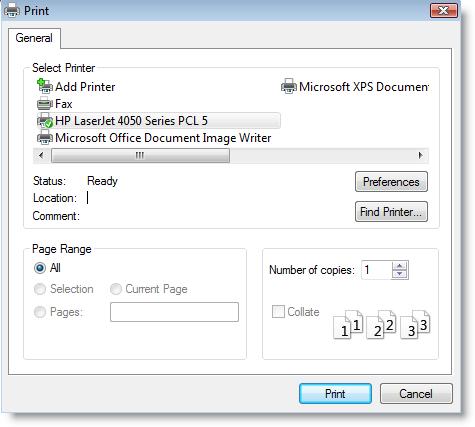The height and width of the screenshot is (427, 475).
Task: Enable the Collate checkbox
Action: pos(278,312)
